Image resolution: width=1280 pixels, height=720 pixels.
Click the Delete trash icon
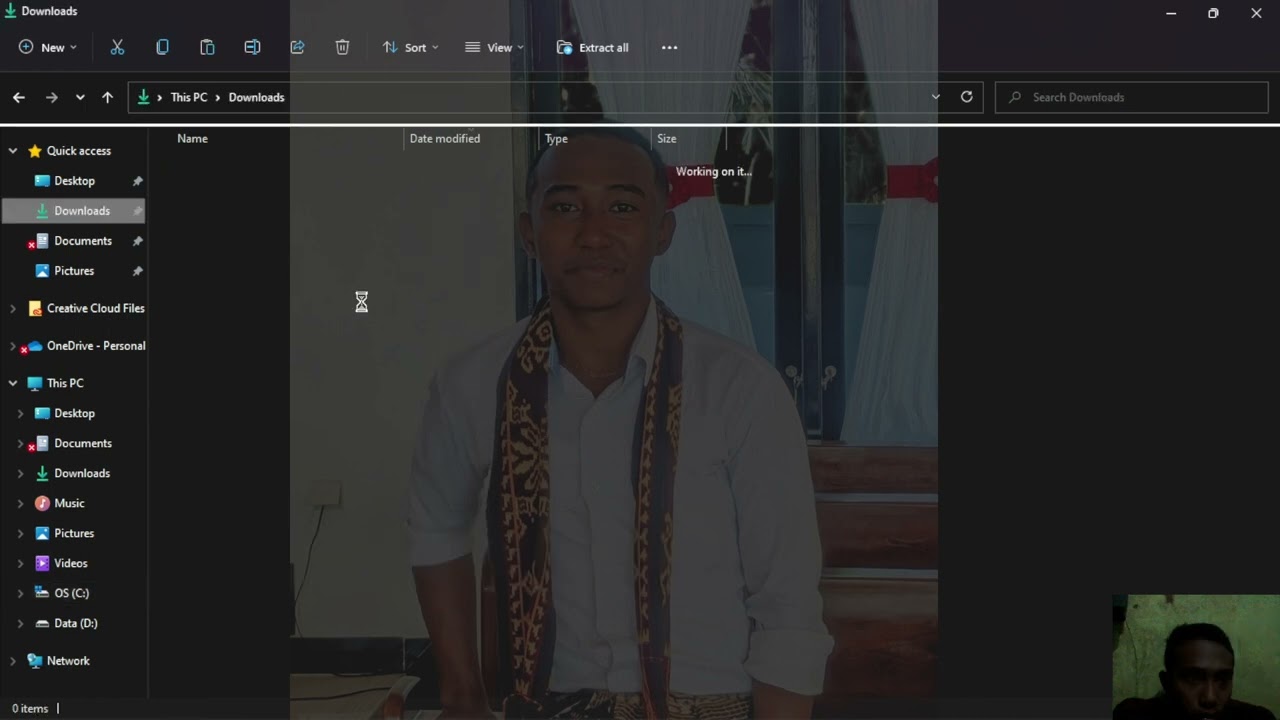tap(342, 47)
